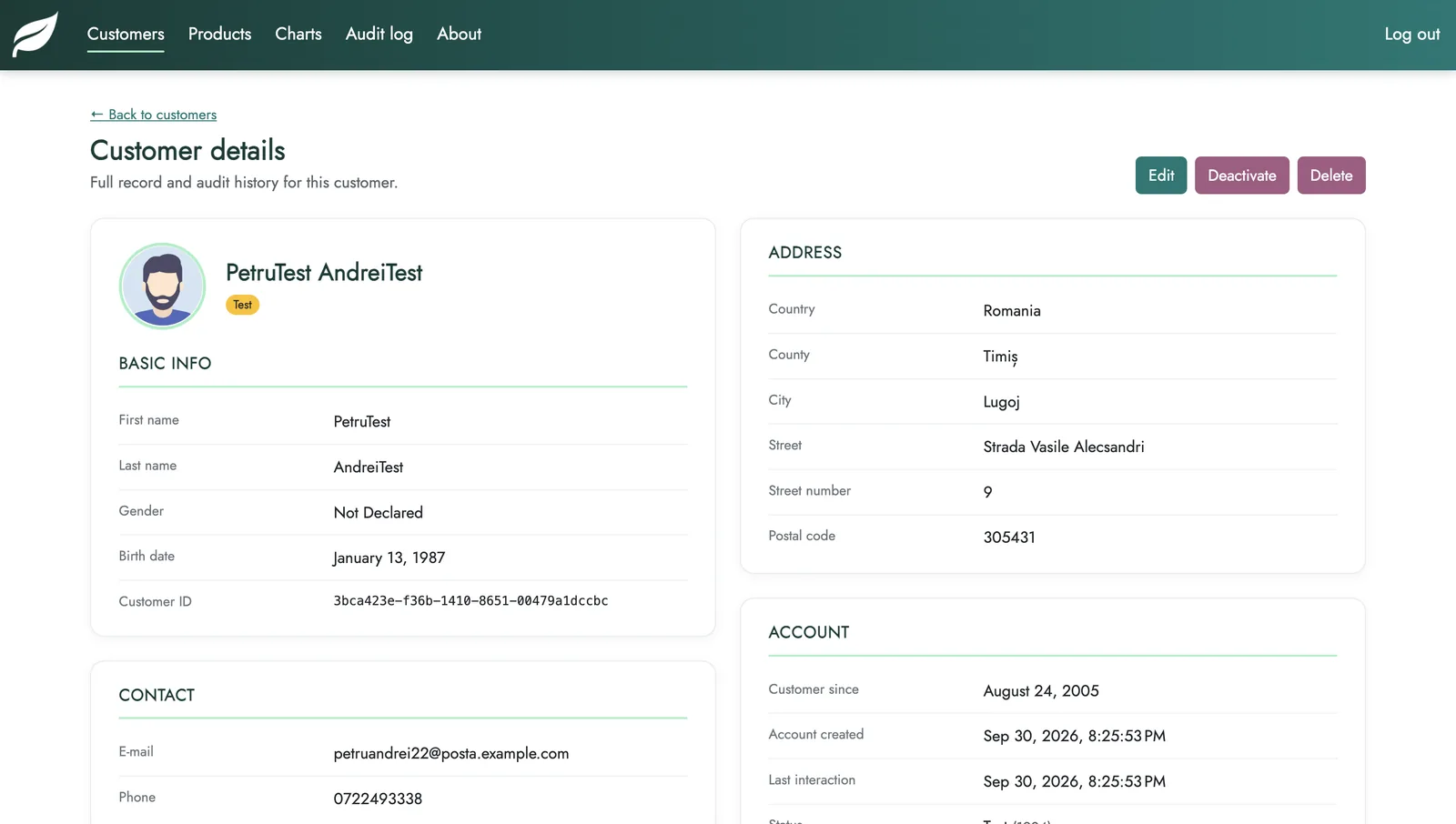This screenshot has height=824, width=1456.
Task: Click the Last interaction timestamp value
Action: (x=1074, y=781)
